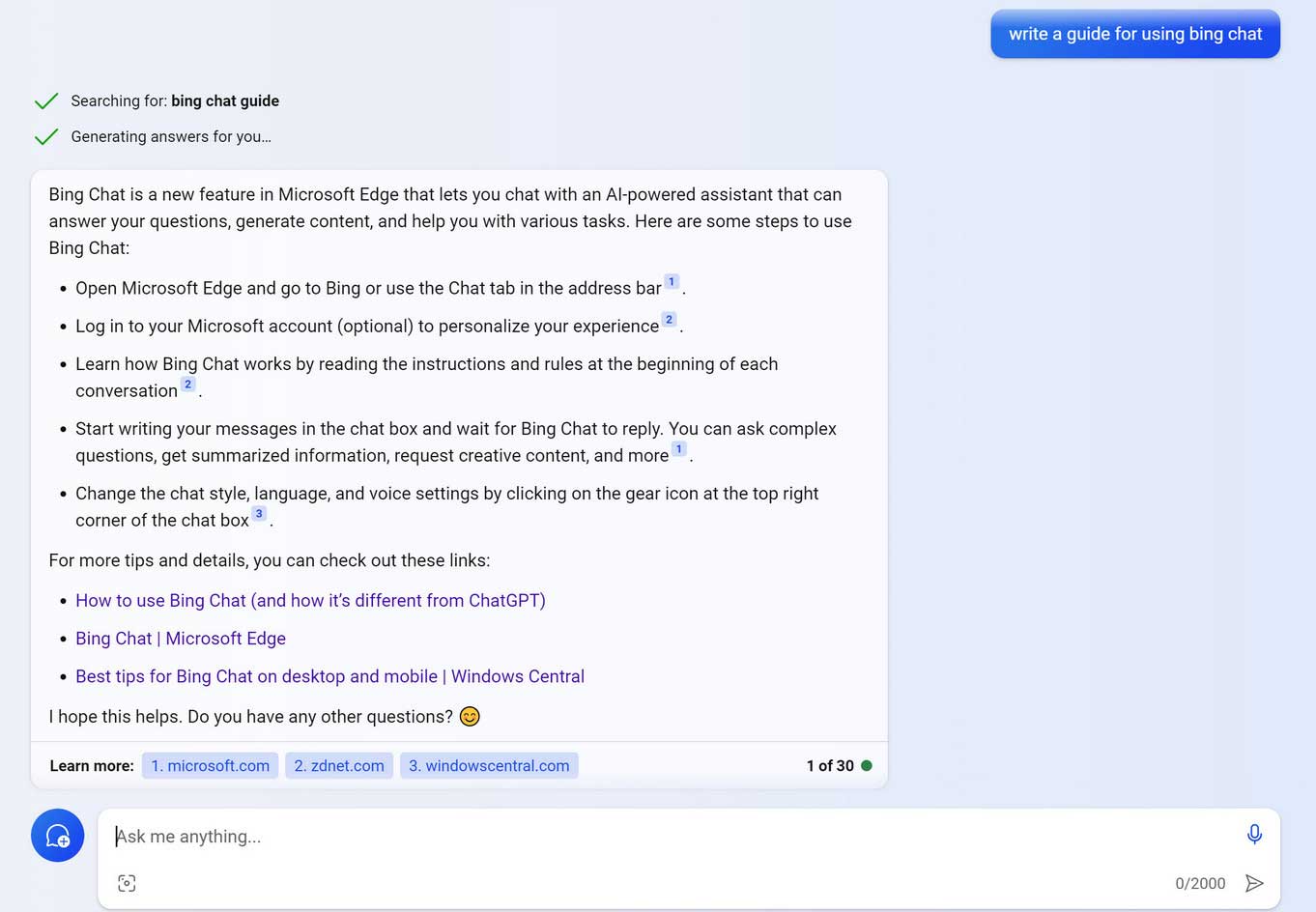Click the zdnet.com source button

tap(339, 765)
